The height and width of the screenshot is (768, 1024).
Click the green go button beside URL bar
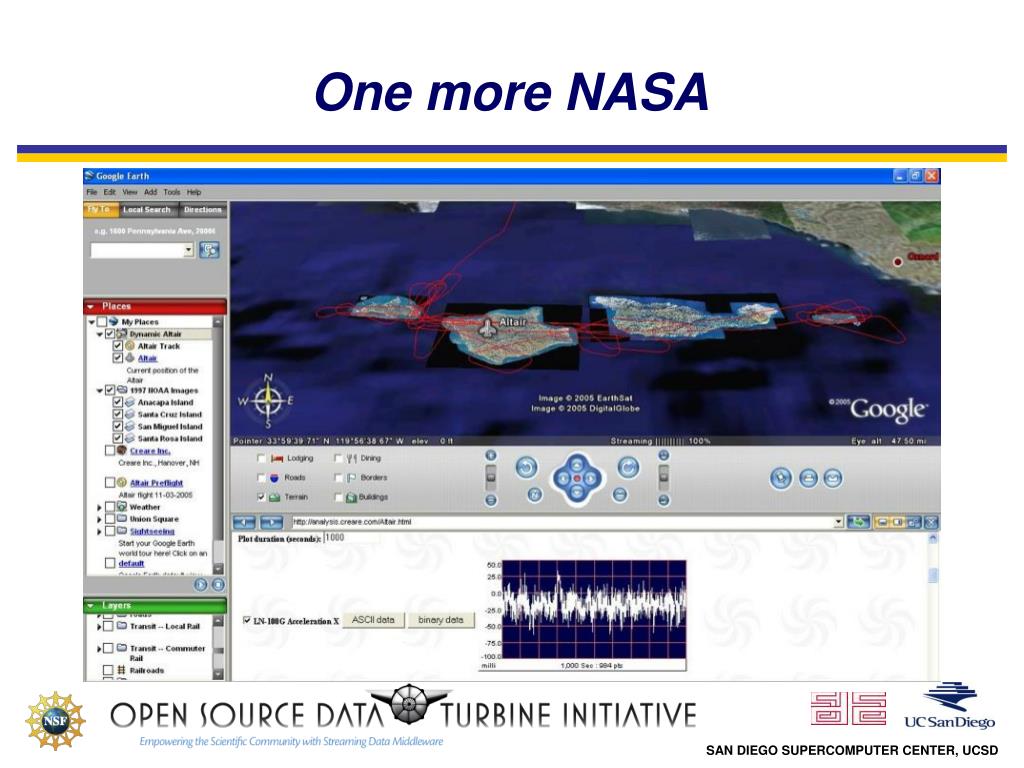(x=858, y=522)
